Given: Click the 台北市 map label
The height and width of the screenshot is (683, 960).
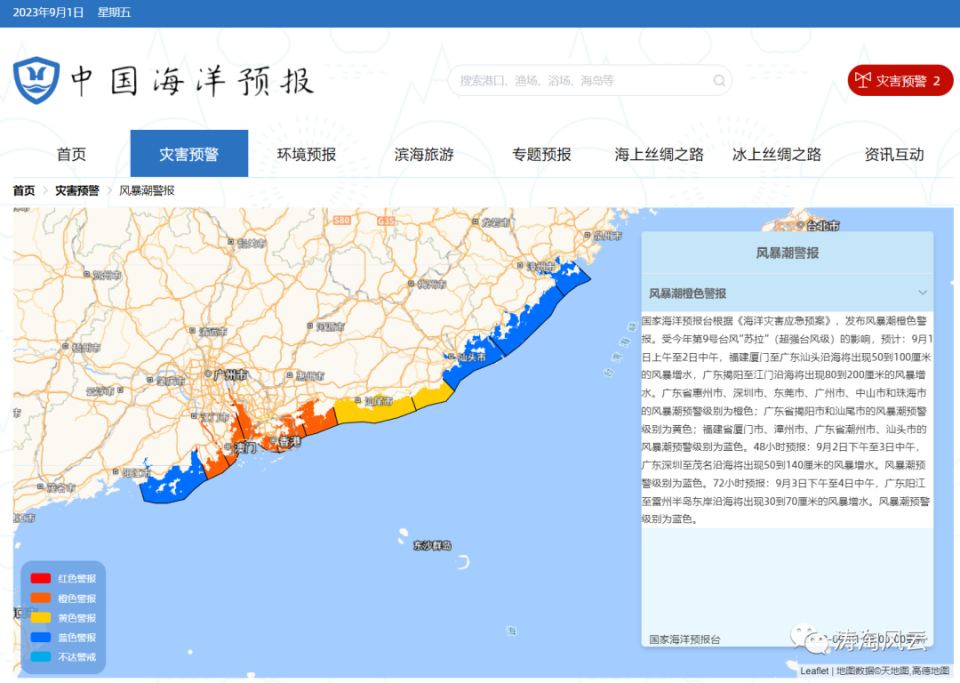Looking at the screenshot, I should [823, 226].
